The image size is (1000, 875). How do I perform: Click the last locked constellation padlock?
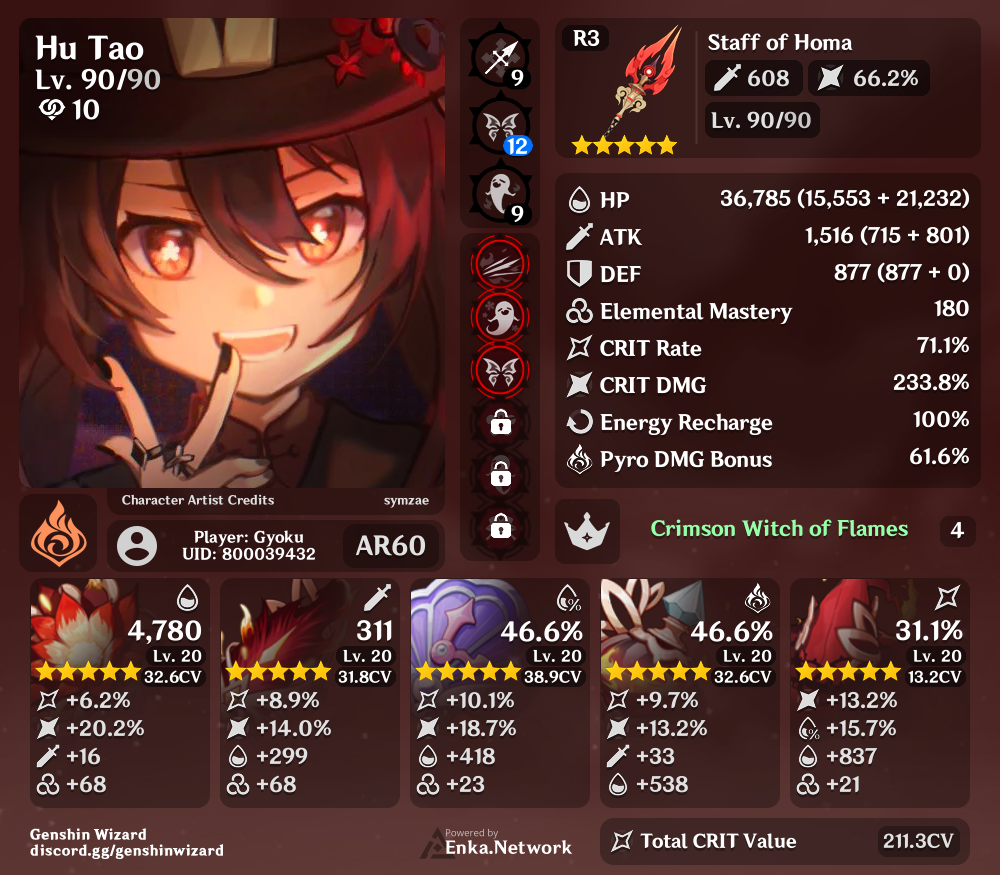click(500, 528)
